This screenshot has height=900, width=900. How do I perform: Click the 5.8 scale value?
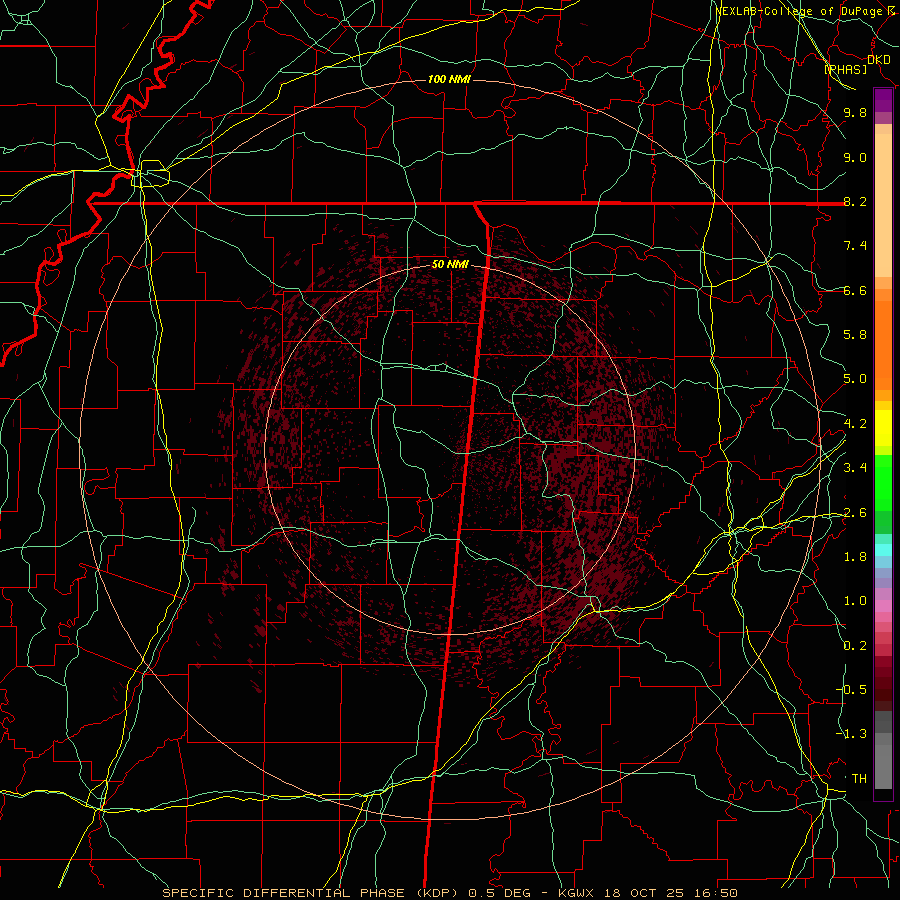click(855, 335)
